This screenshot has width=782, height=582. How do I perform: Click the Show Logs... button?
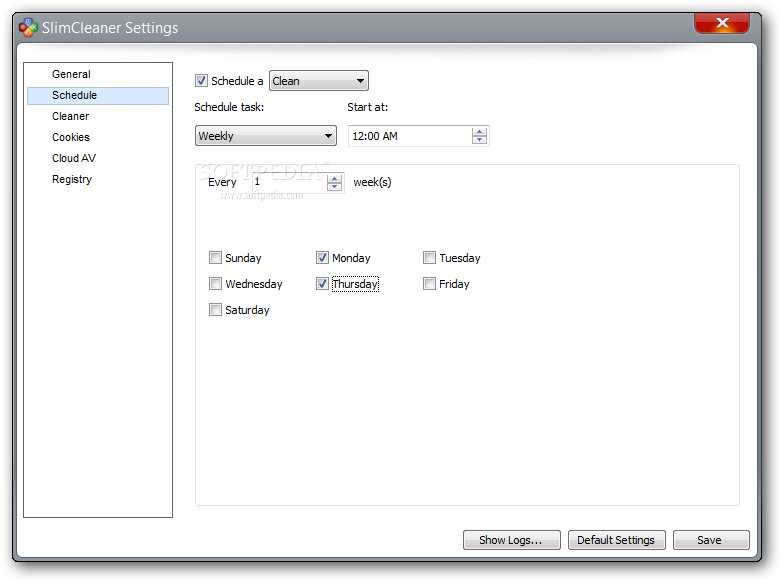pos(512,540)
